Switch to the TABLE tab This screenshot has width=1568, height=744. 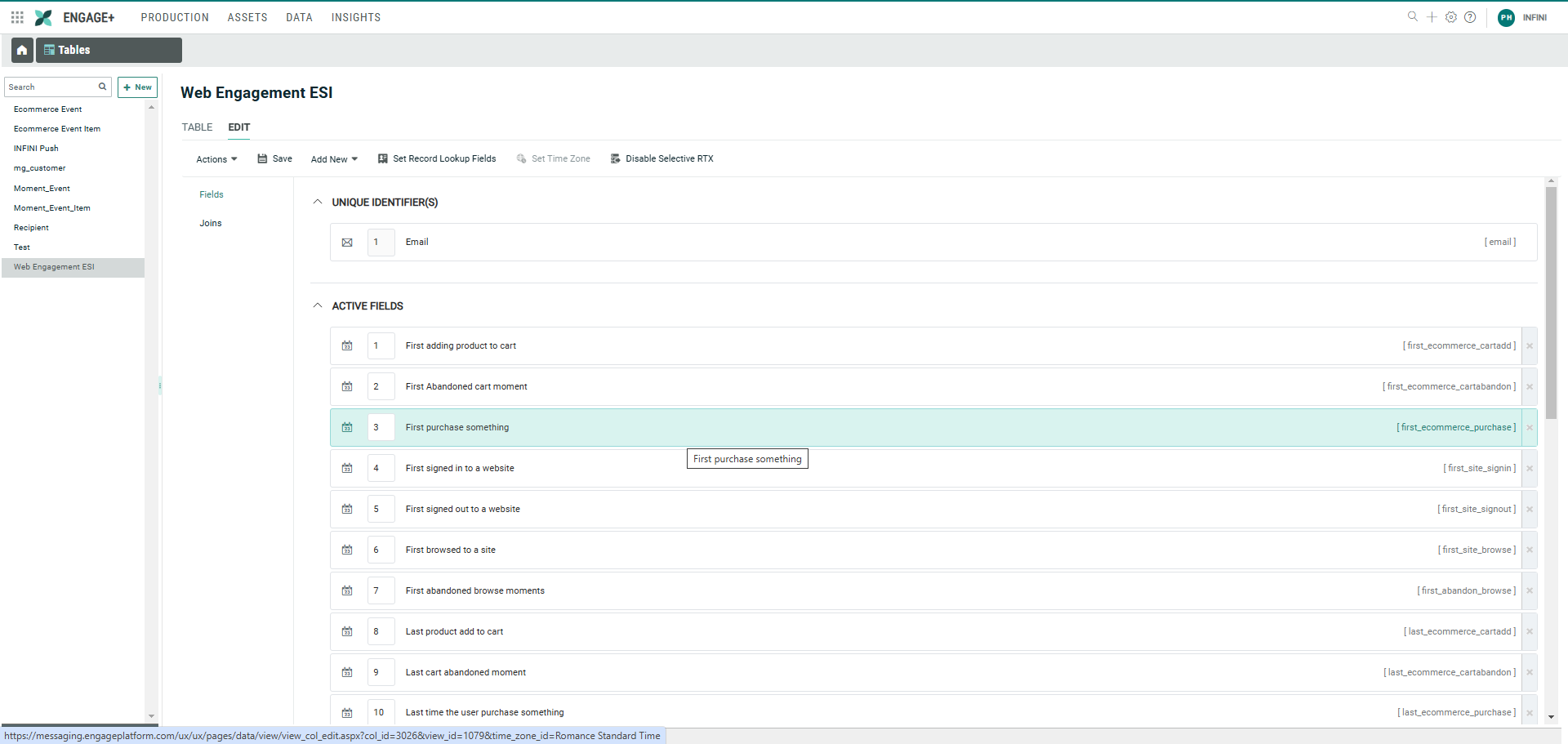(197, 127)
